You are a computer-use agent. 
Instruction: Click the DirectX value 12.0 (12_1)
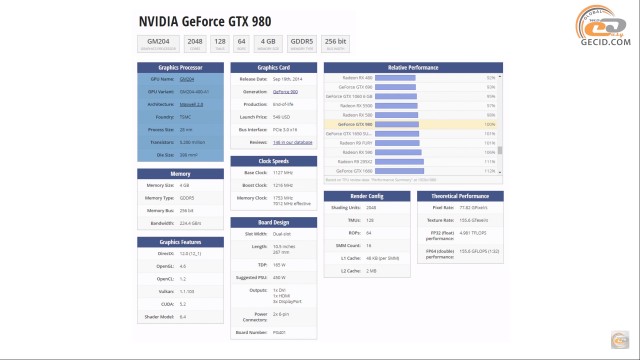191,253
